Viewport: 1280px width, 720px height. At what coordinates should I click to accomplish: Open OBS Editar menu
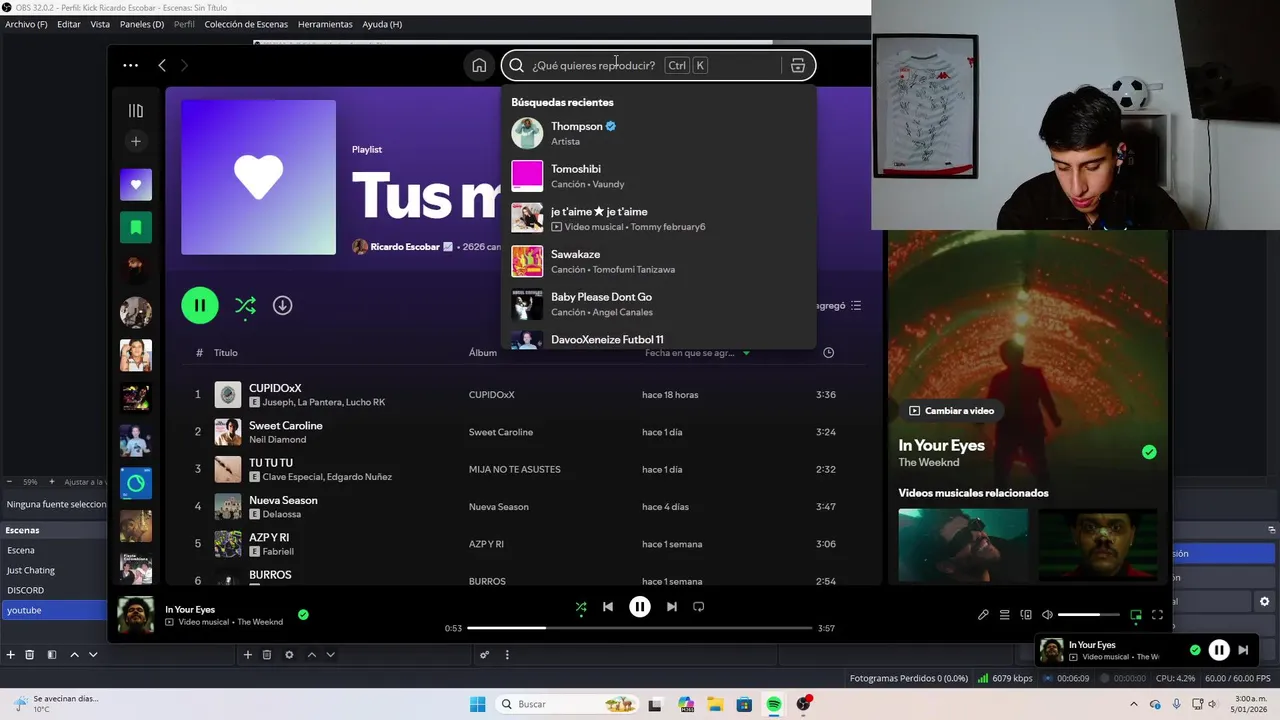(69, 24)
